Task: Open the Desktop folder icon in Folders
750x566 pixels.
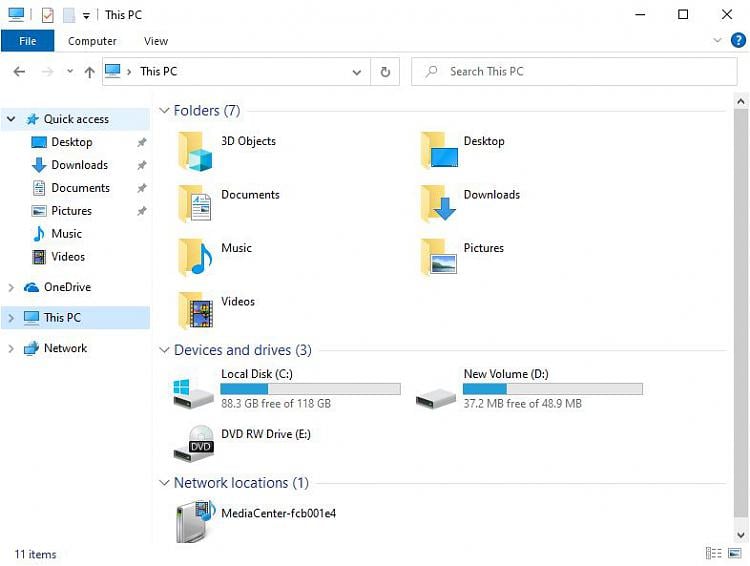Action: (439, 150)
